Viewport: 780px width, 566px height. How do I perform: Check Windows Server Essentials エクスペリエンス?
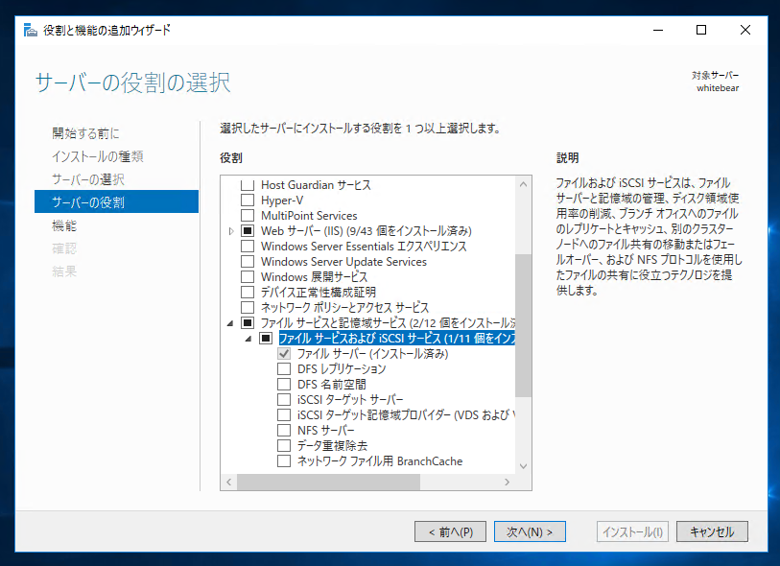(x=247, y=246)
